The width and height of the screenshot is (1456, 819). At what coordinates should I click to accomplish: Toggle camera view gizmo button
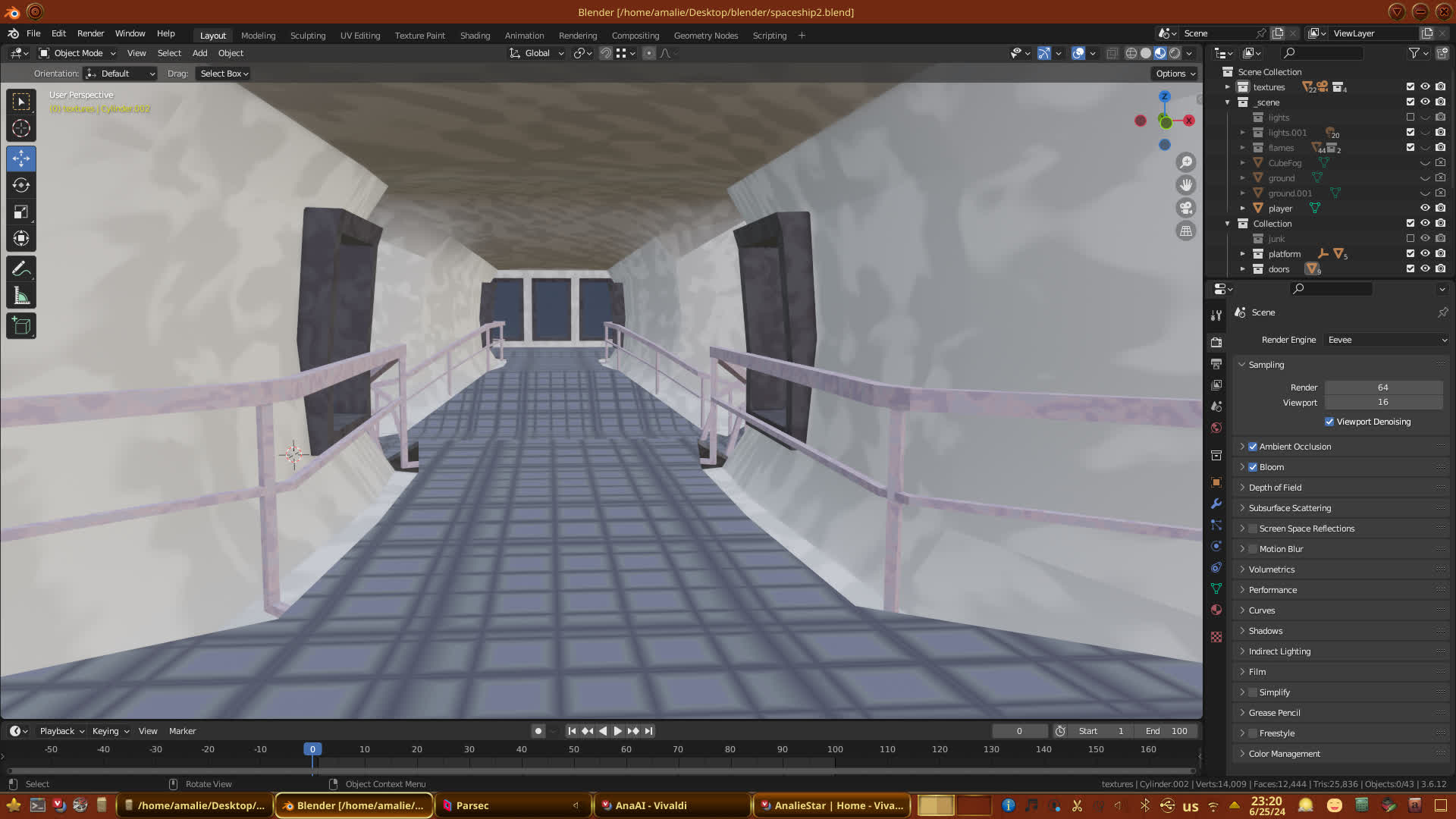[1186, 208]
